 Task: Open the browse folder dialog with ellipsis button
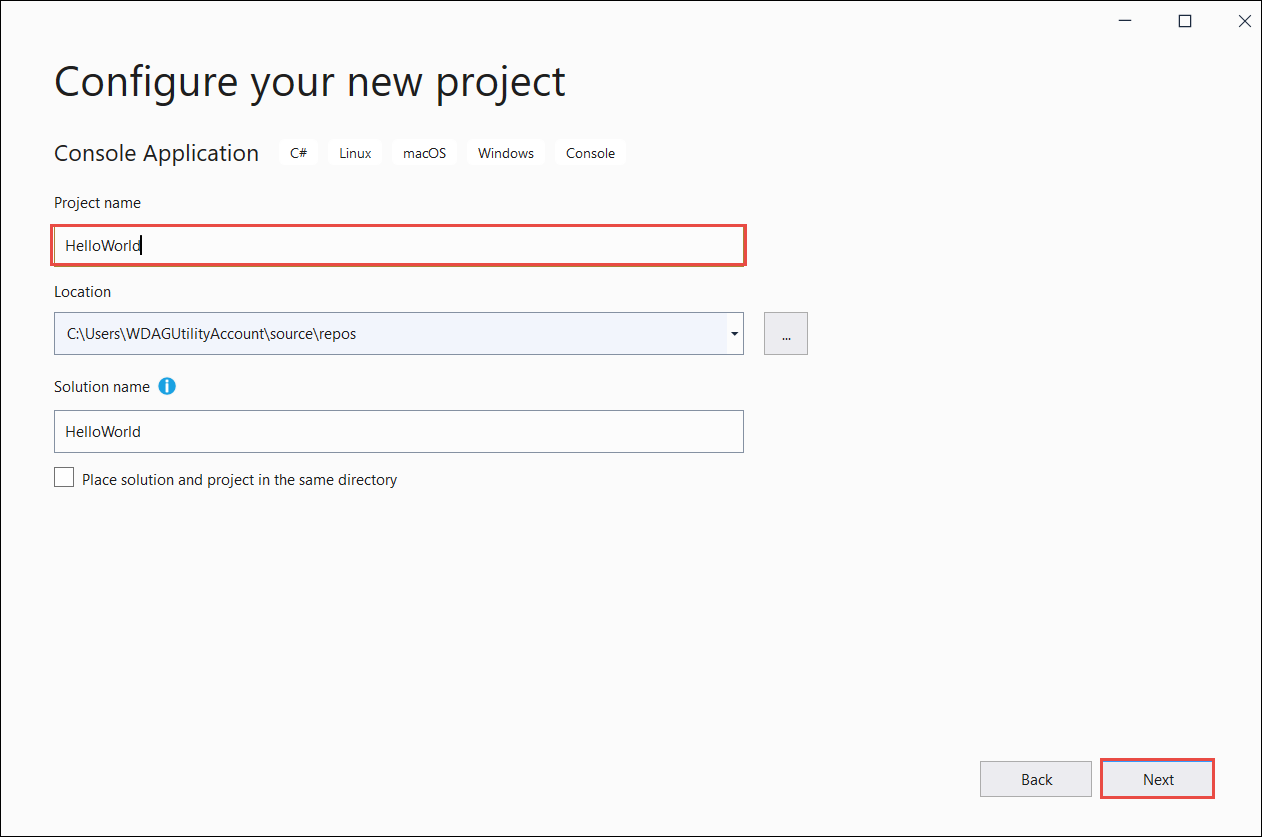(x=785, y=333)
